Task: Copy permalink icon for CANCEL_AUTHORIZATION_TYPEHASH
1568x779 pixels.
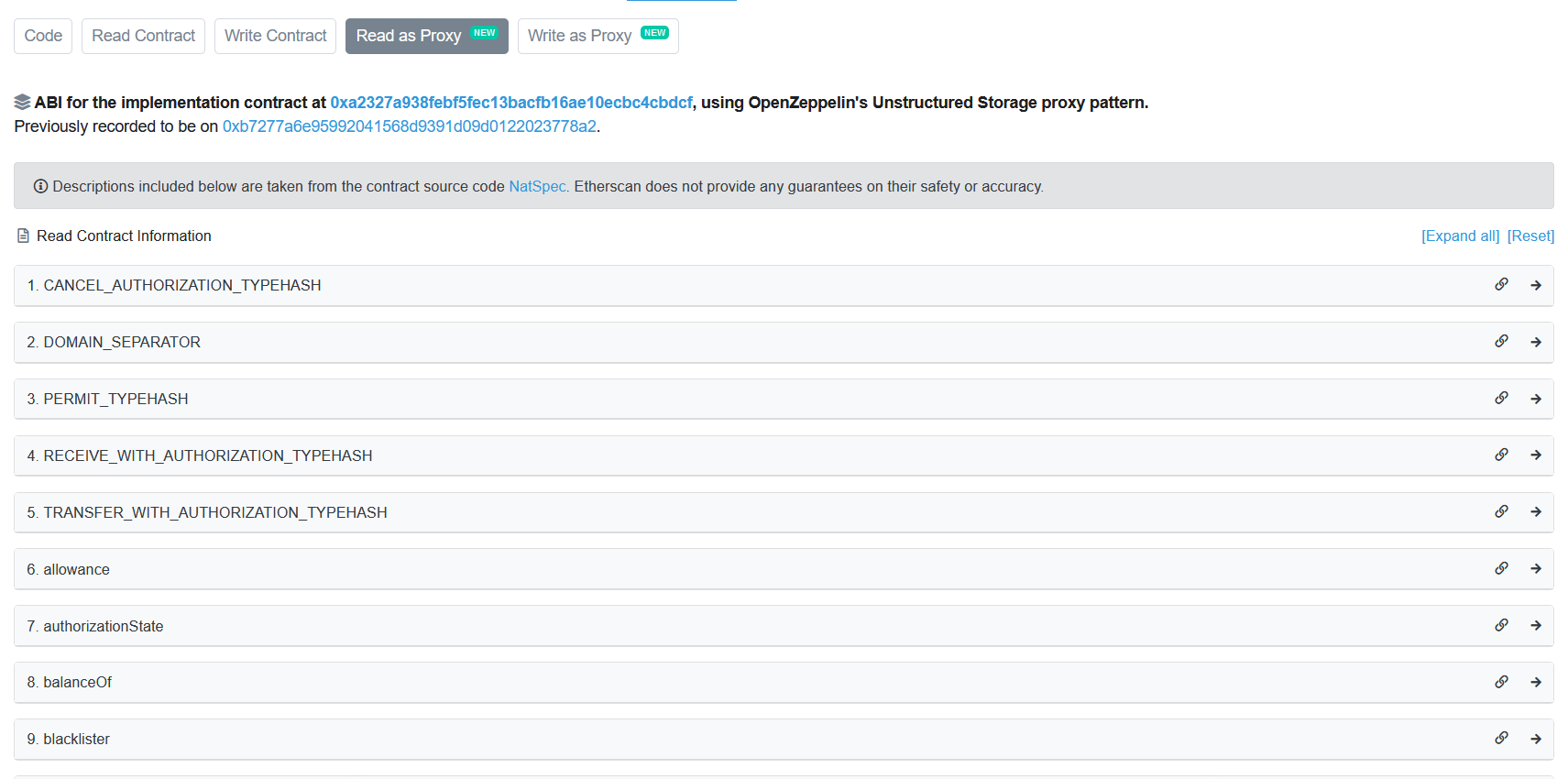Action: click(1501, 285)
